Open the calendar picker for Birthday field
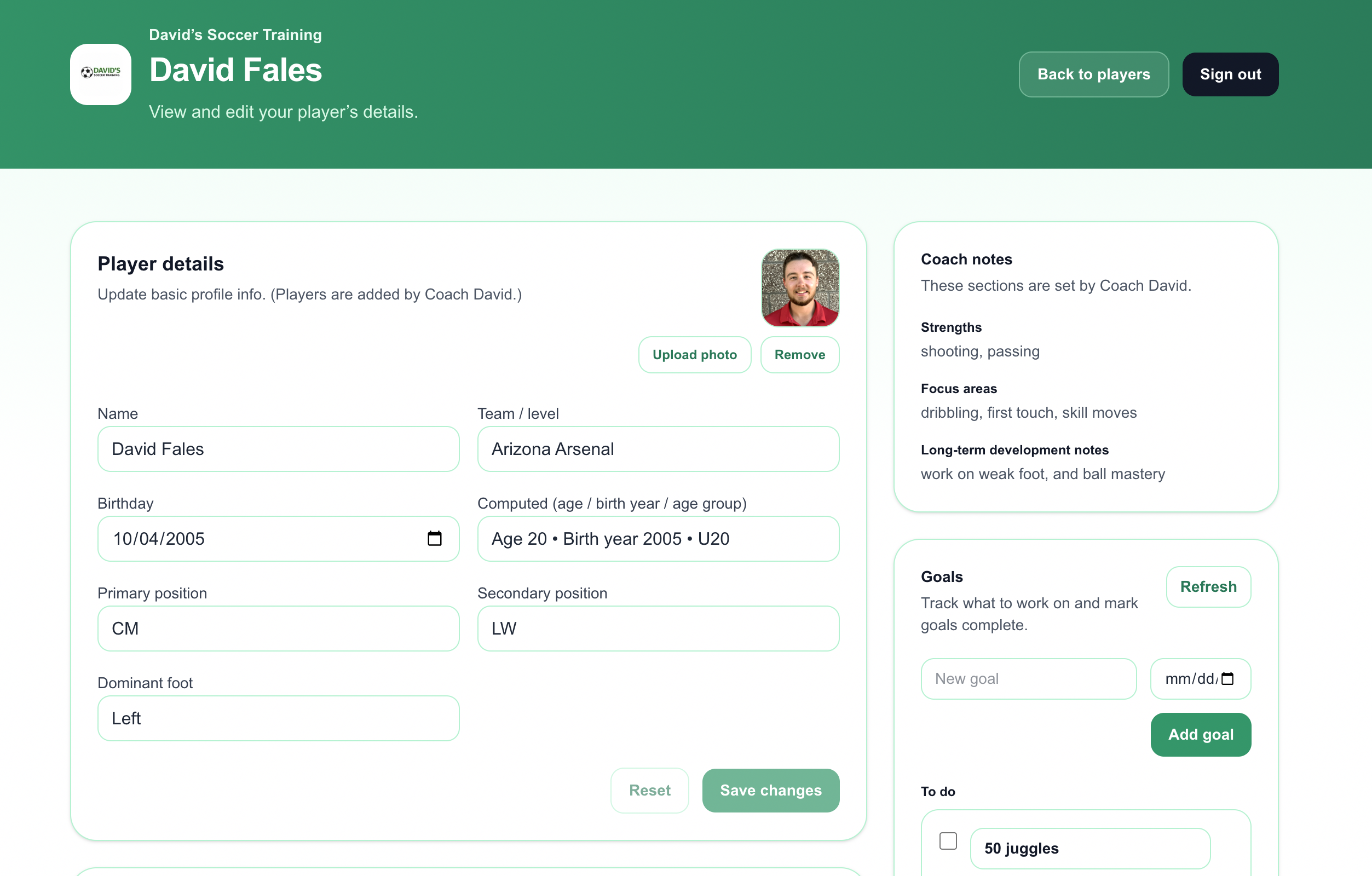The width and height of the screenshot is (1372, 876). click(x=435, y=538)
